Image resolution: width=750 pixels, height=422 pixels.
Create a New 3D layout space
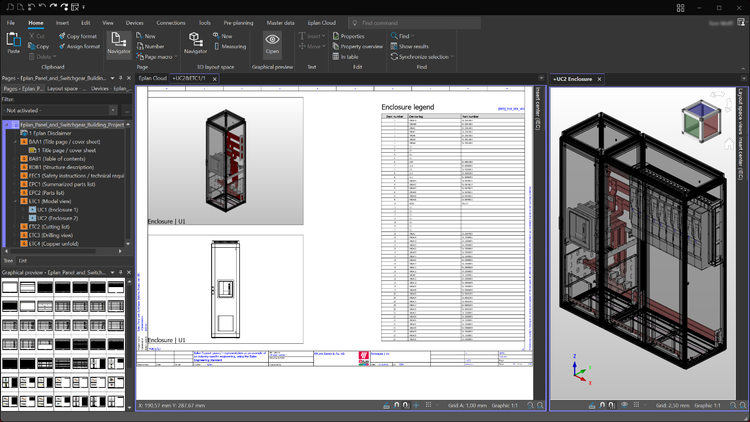pyautogui.click(x=222, y=36)
